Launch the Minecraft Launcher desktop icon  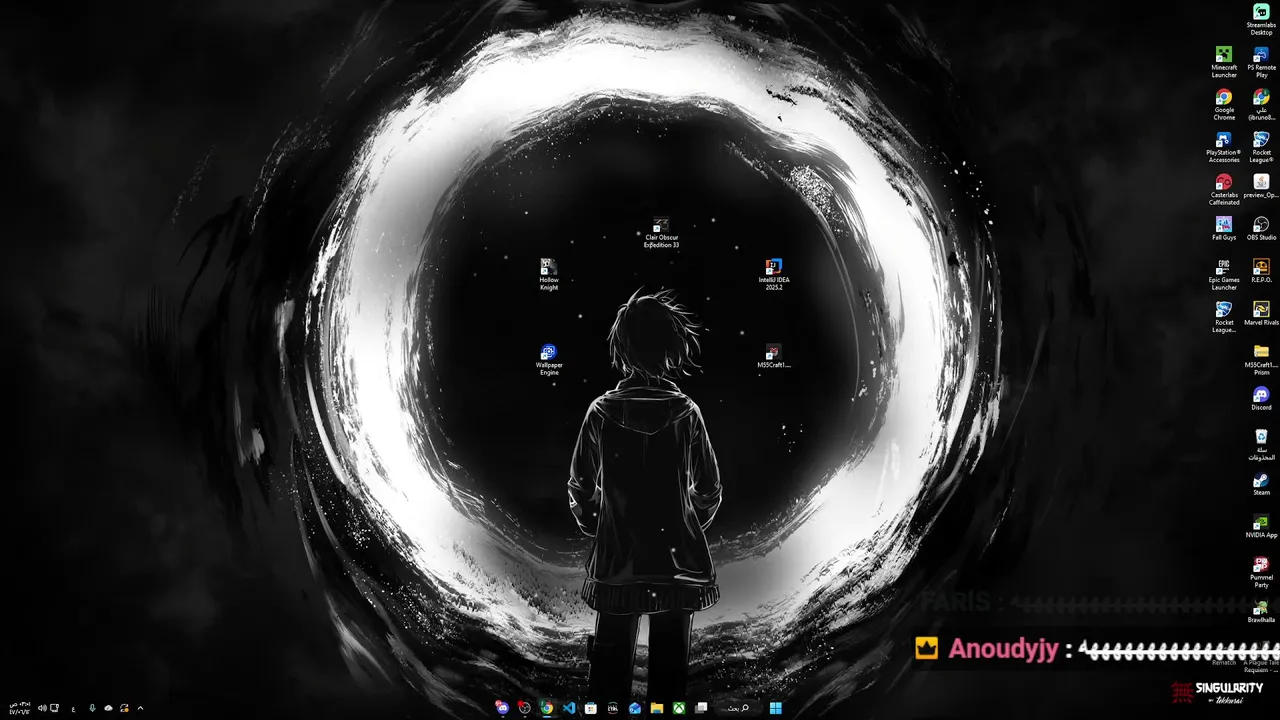1224,61
